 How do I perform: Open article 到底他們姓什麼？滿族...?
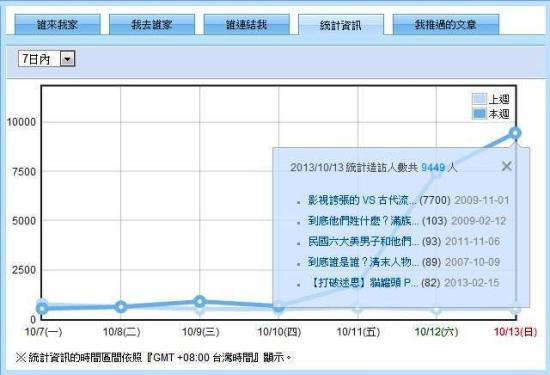click(363, 221)
